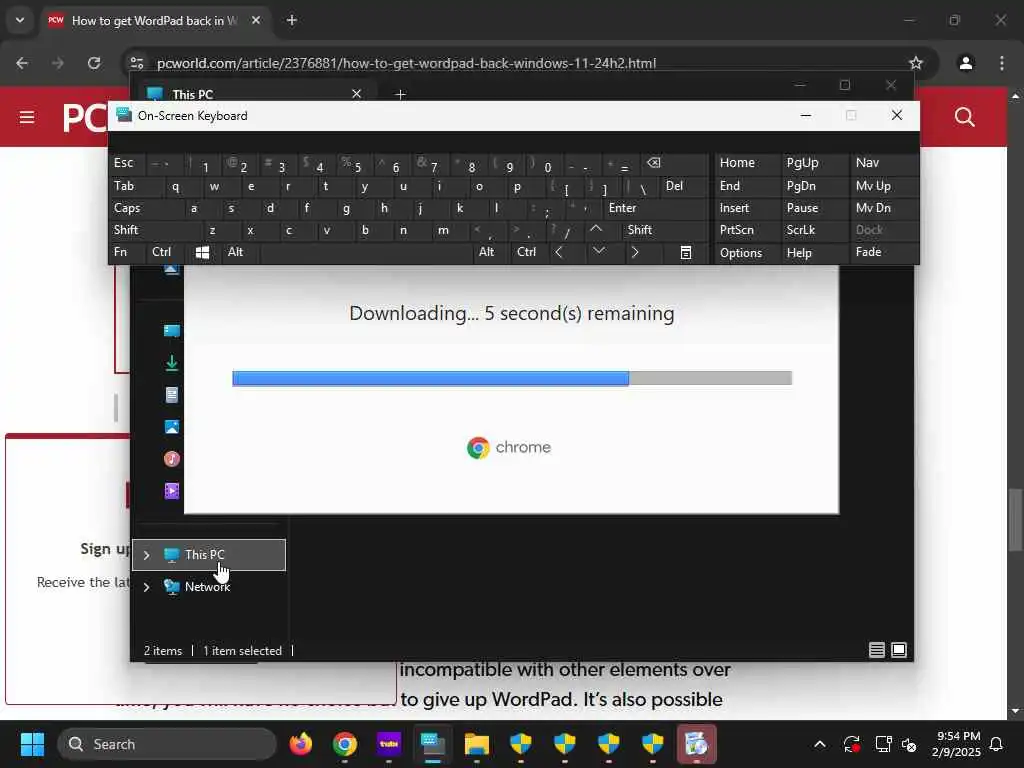Click the context menu key on the keyboard
The width and height of the screenshot is (1024, 768).
tap(686, 253)
